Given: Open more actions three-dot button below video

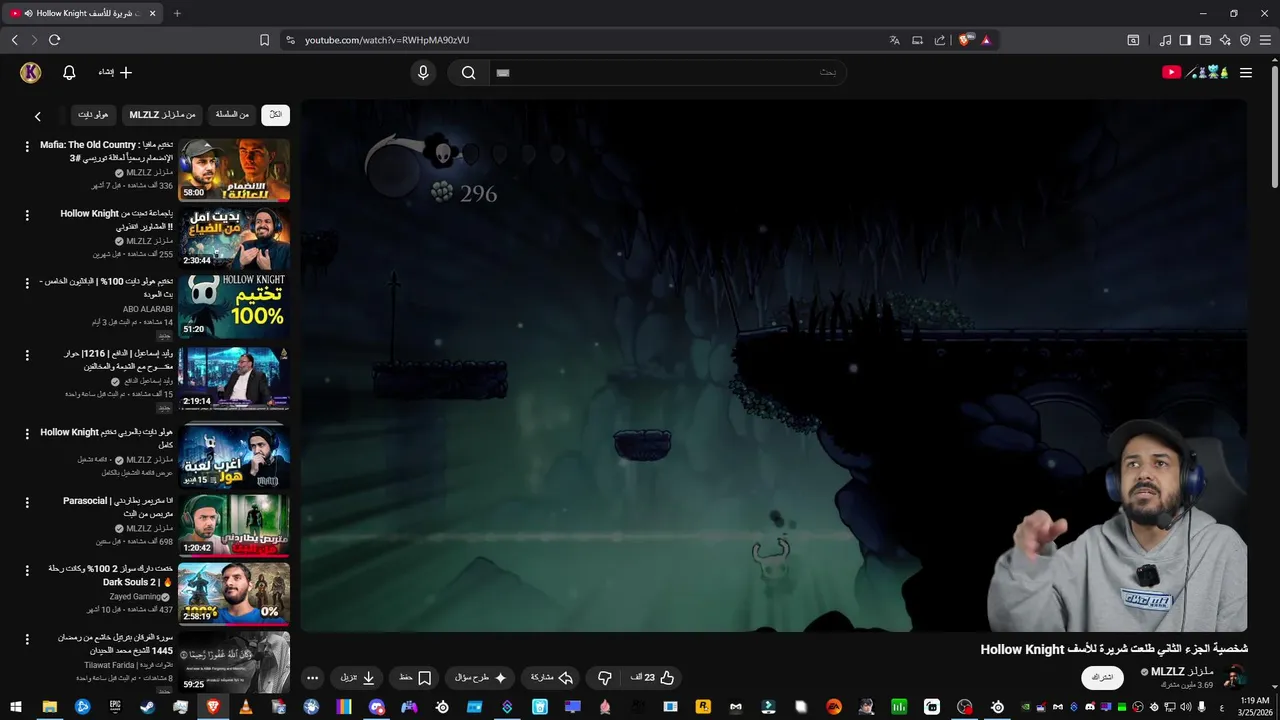Looking at the screenshot, I should (312, 677).
